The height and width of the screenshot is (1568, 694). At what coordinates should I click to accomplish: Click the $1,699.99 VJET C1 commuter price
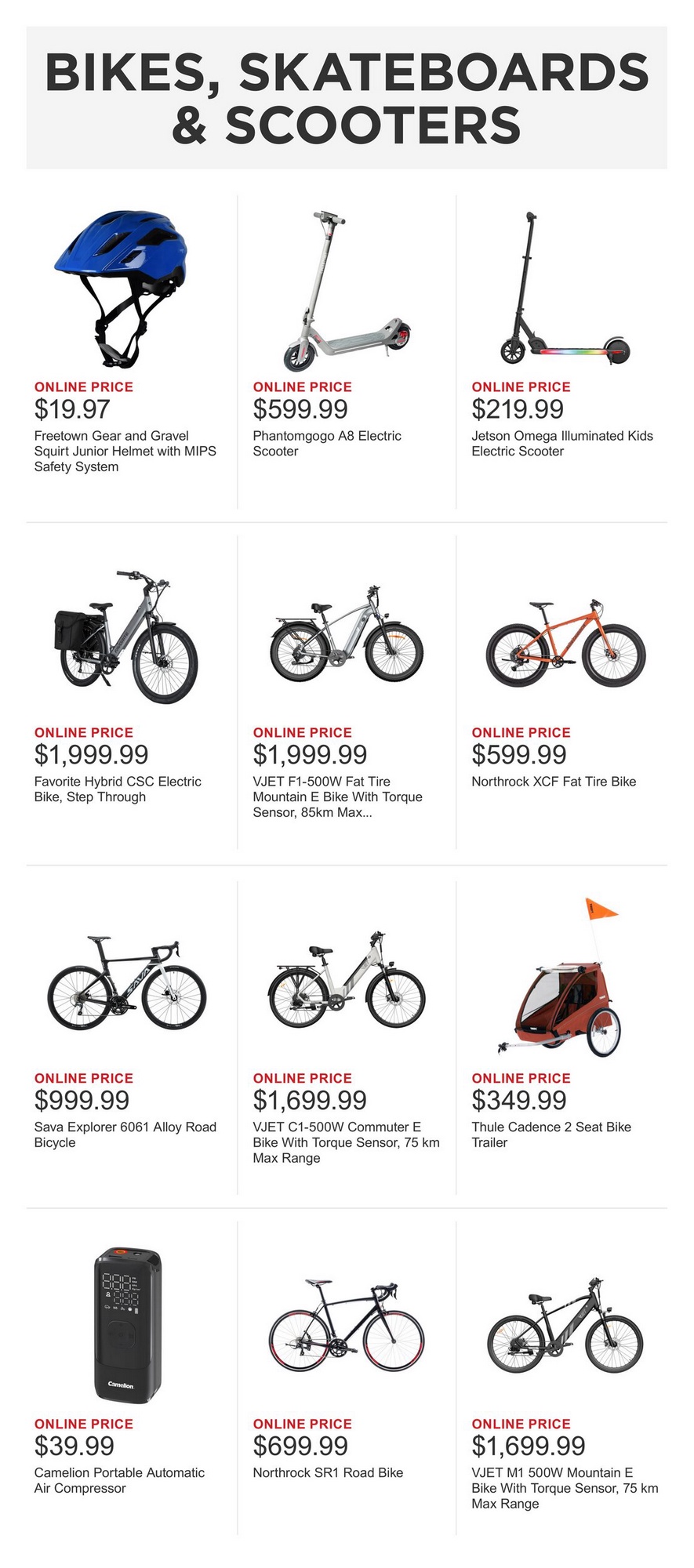point(310,1101)
